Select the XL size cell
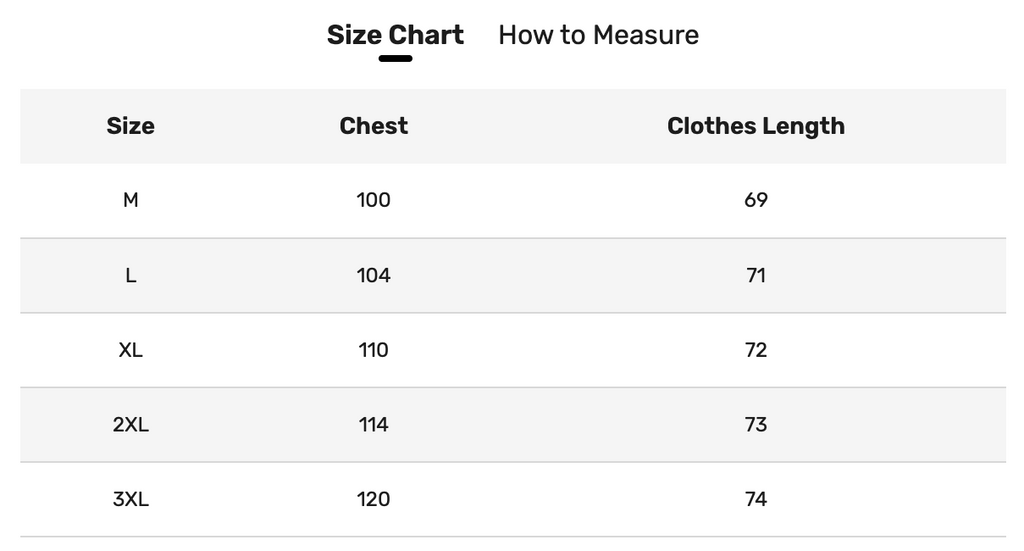This screenshot has width=1024, height=551. pyautogui.click(x=131, y=350)
